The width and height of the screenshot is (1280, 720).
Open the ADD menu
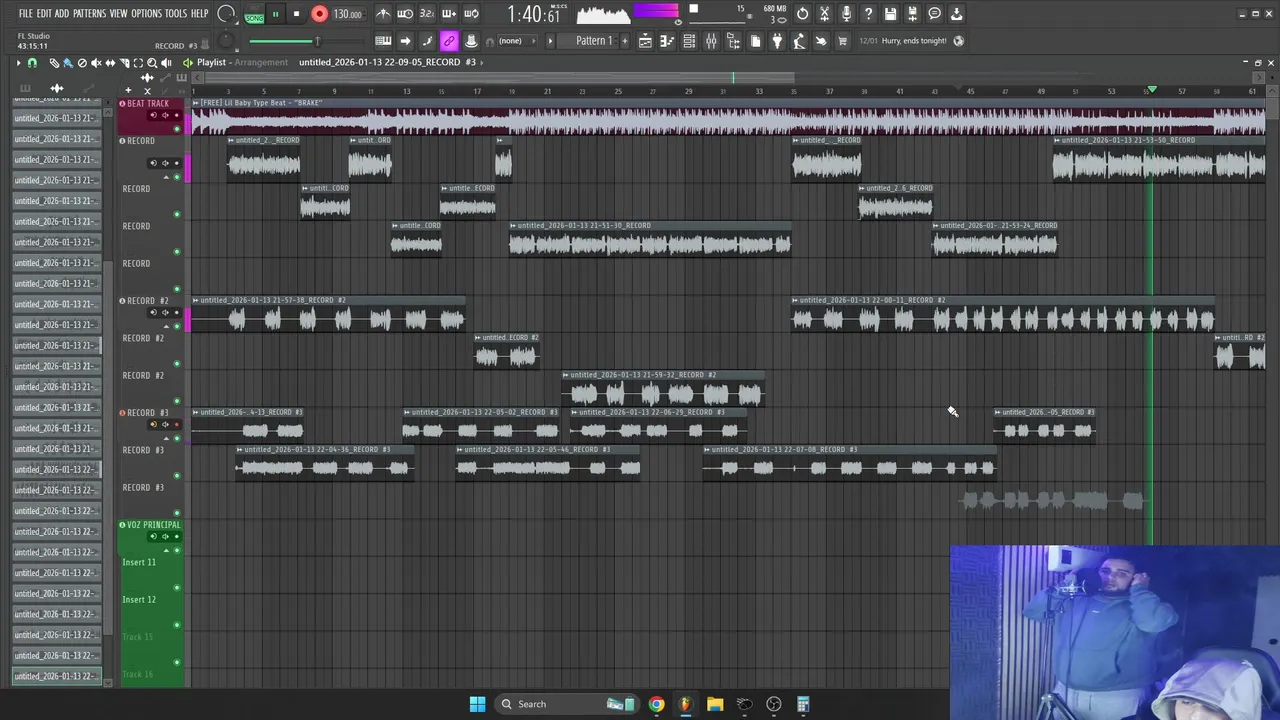pos(62,14)
